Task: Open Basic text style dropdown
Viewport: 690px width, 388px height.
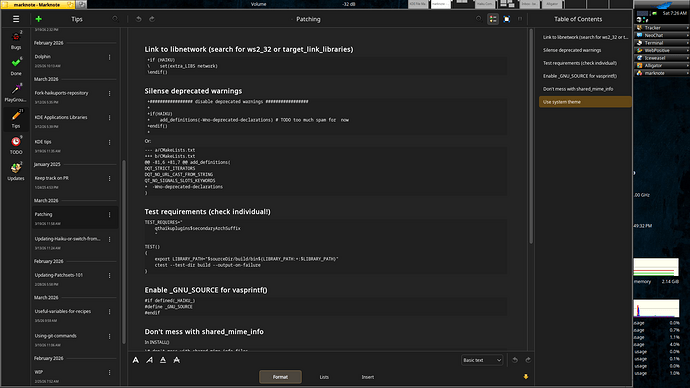Action: (x=482, y=360)
